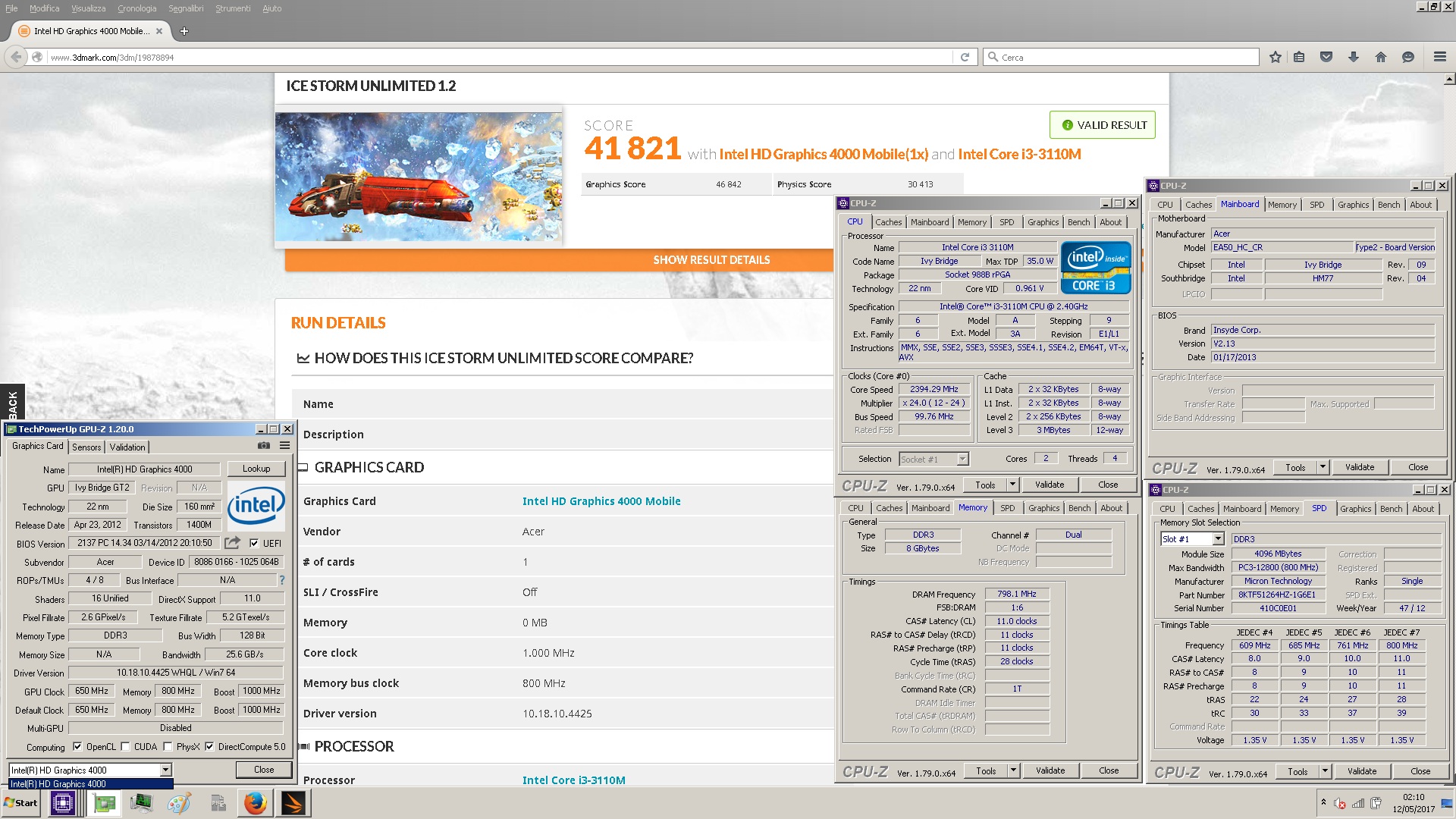Click the Cerca search box
This screenshot has width=1456, height=819.
[x=1121, y=58]
